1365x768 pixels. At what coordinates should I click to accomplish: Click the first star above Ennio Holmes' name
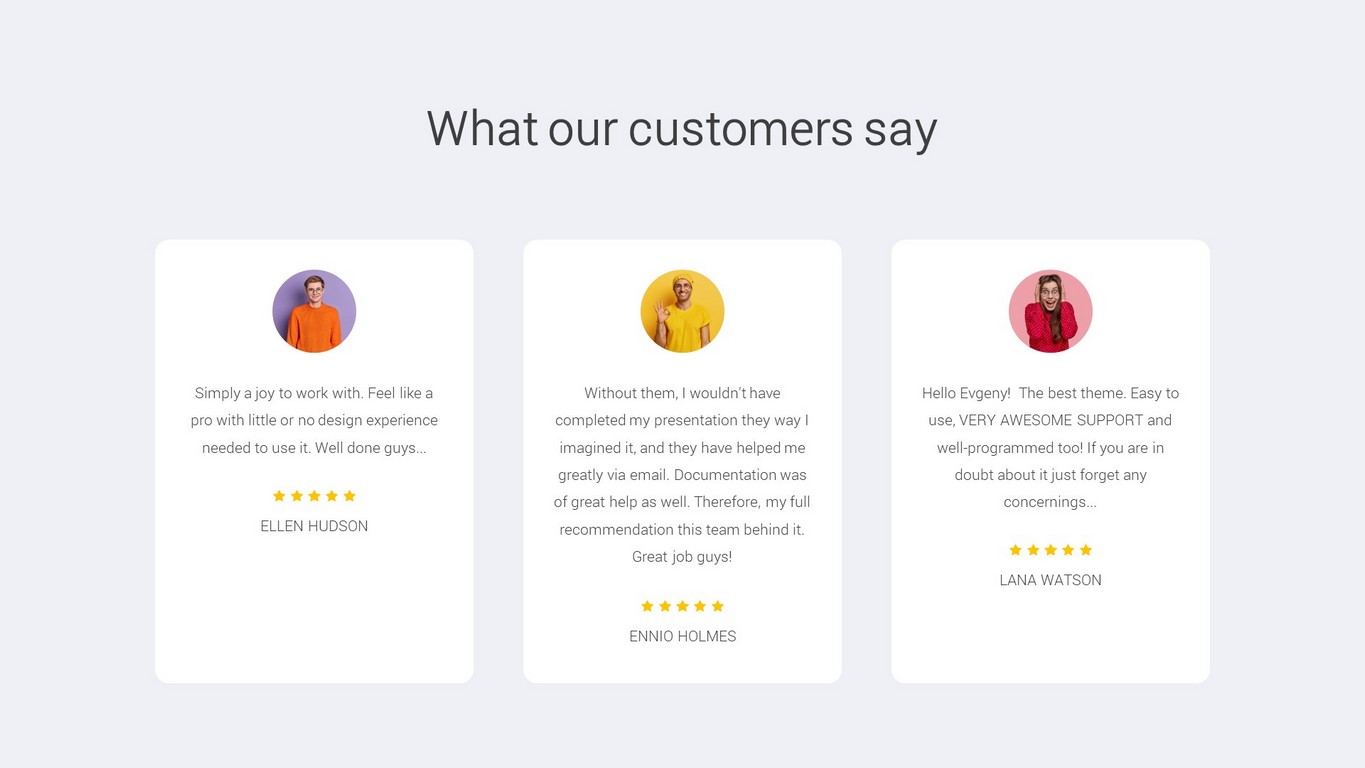(x=647, y=606)
